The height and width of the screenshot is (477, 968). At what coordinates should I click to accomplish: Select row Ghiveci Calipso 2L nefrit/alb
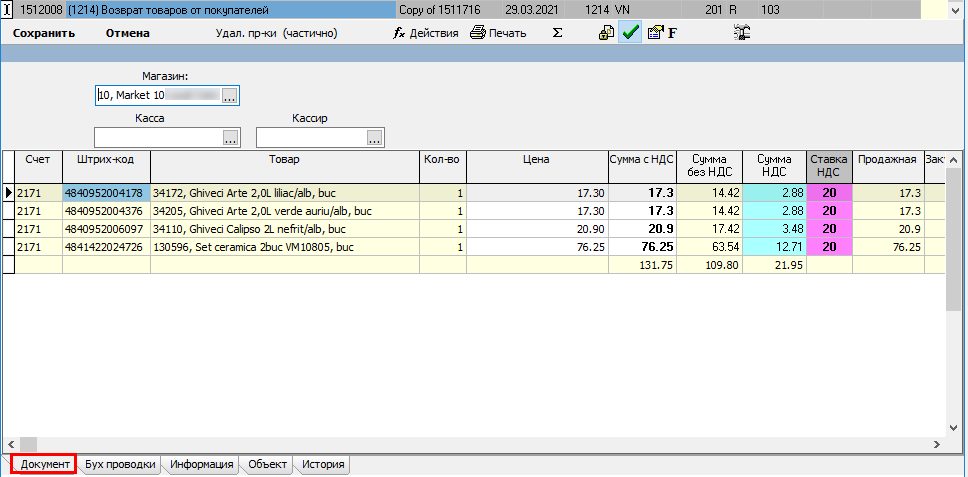[x=285, y=229]
